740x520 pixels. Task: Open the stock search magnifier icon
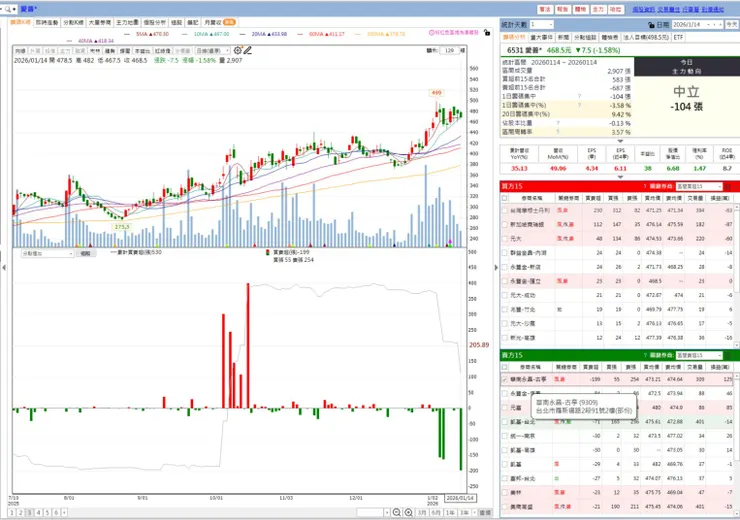click(x=8, y=9)
